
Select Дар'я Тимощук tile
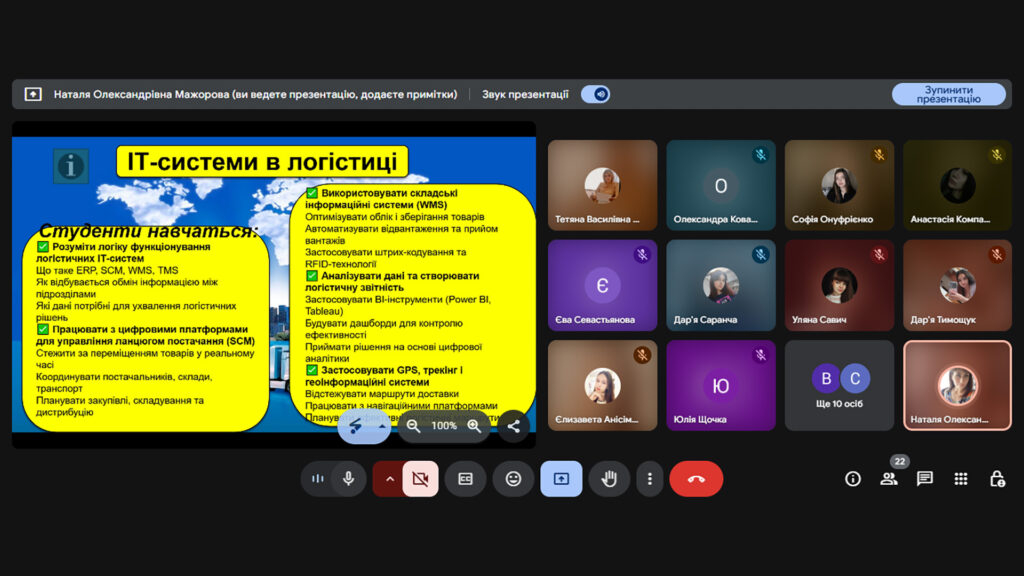pyautogui.click(x=957, y=285)
